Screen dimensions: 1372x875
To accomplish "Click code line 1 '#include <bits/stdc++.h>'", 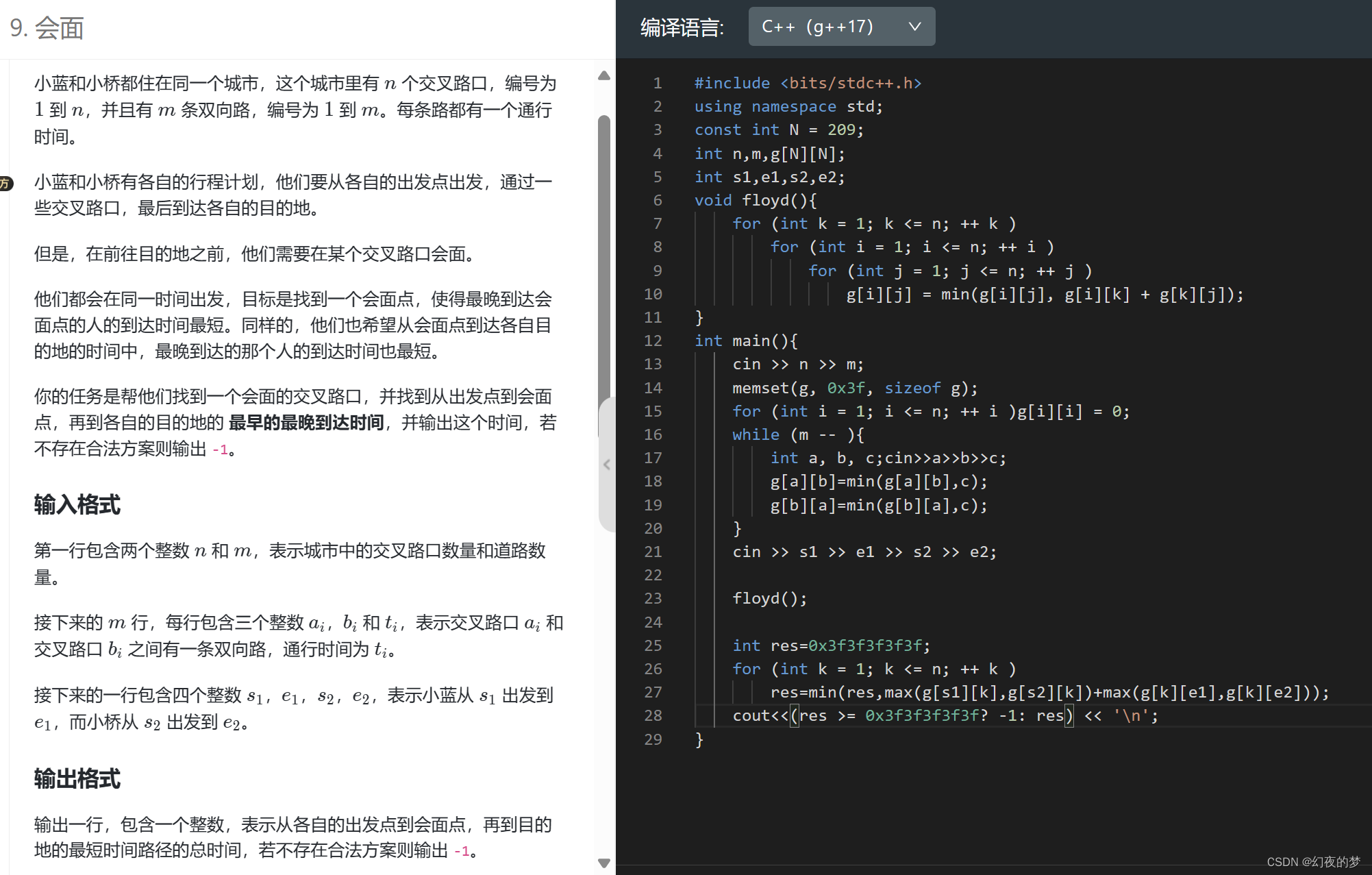I will [x=808, y=83].
